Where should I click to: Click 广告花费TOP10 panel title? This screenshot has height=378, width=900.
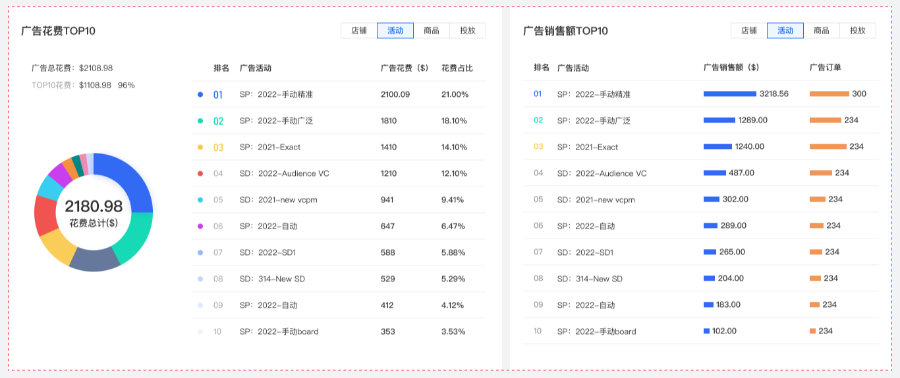coord(58,31)
